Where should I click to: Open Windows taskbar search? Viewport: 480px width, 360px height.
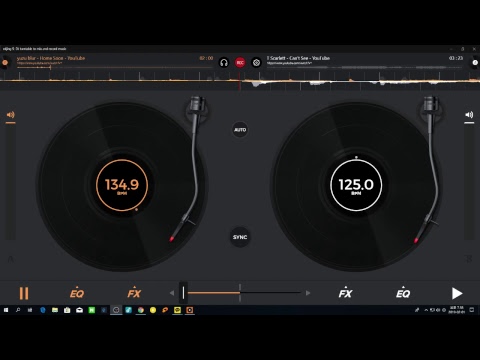(x=18, y=310)
